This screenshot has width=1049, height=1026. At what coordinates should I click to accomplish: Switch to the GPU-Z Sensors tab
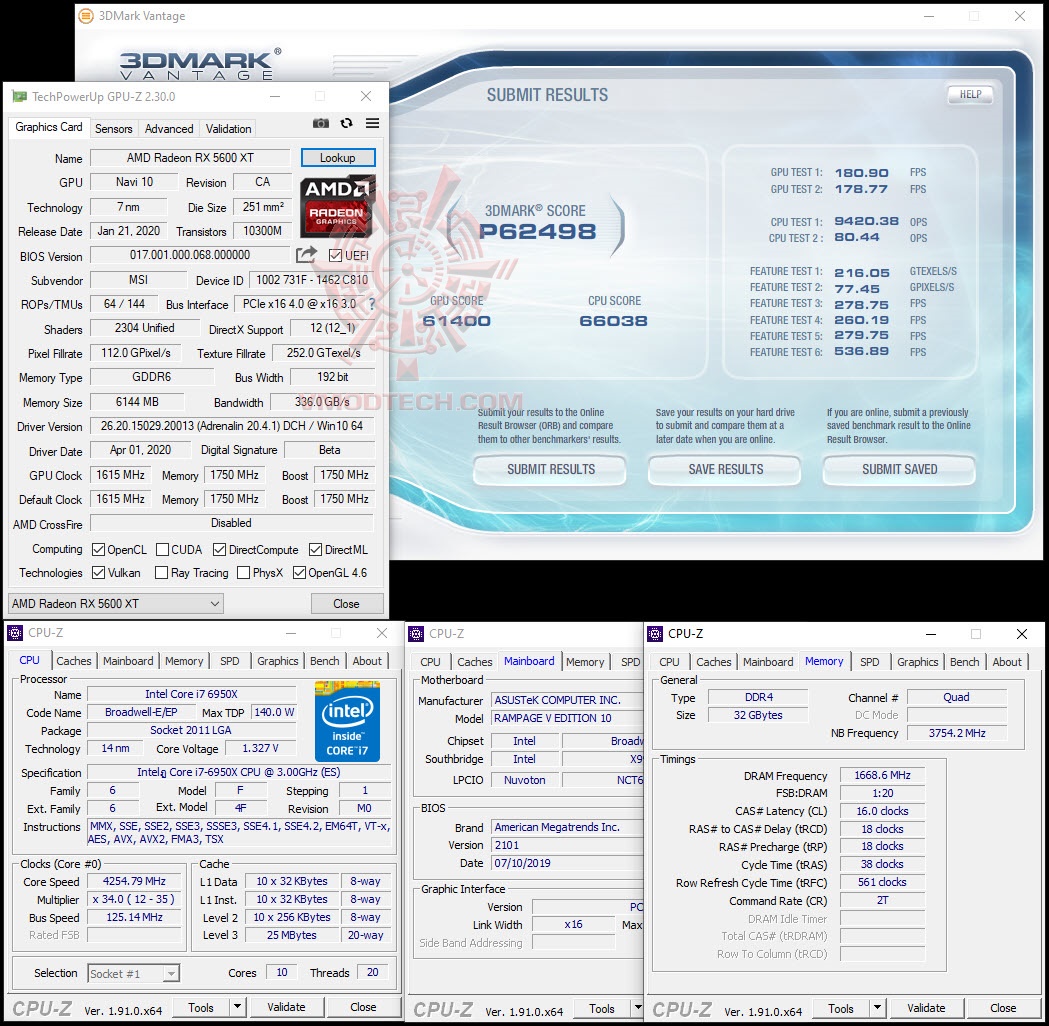[113, 128]
